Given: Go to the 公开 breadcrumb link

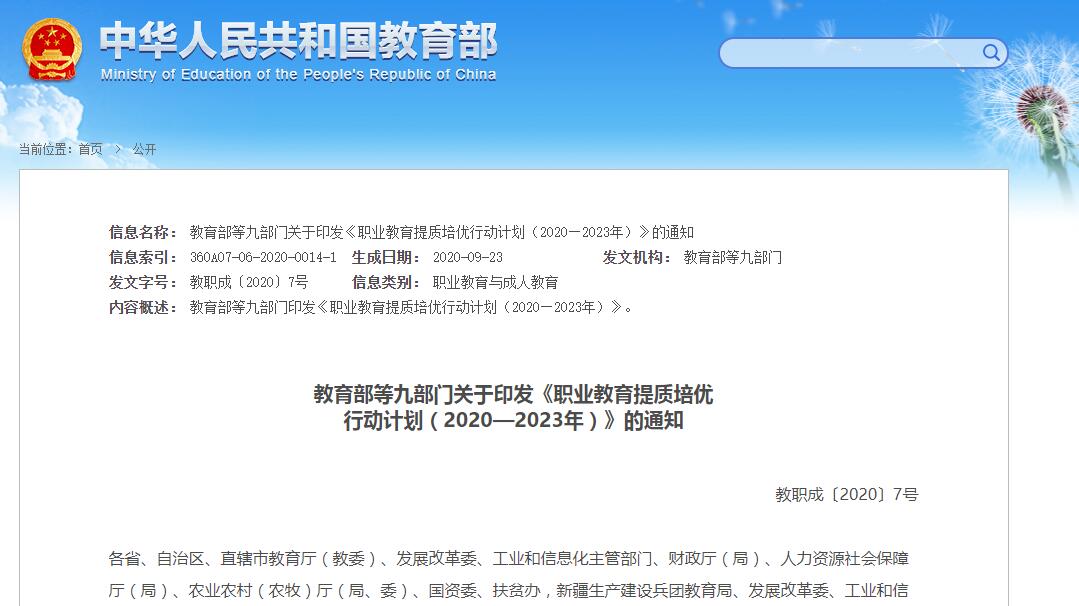Looking at the screenshot, I should (x=144, y=150).
